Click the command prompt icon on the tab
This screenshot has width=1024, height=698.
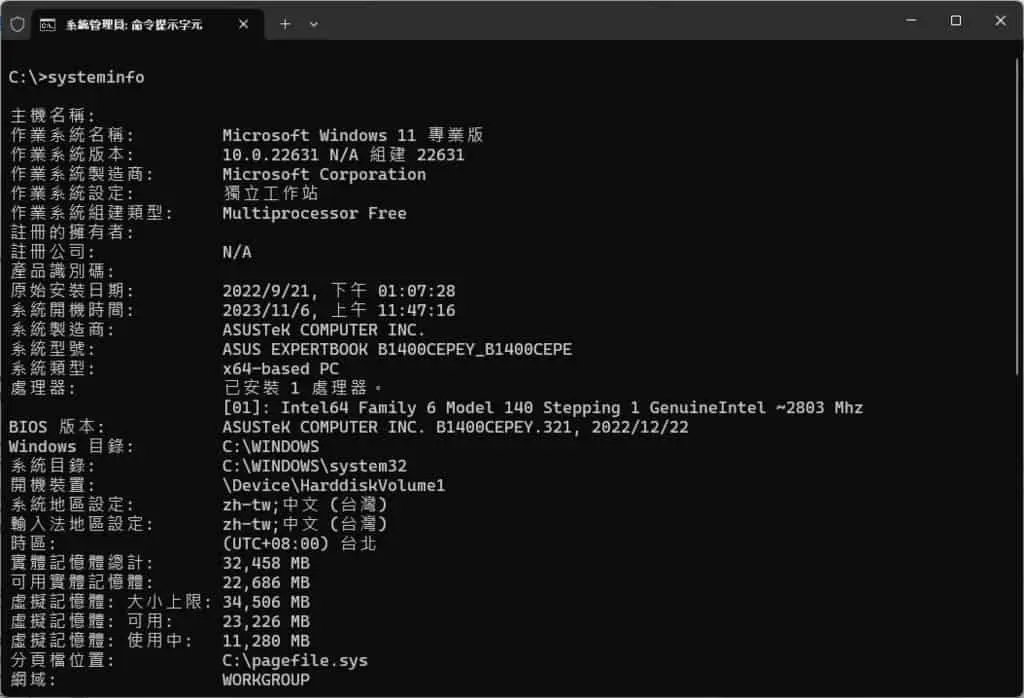click(48, 25)
